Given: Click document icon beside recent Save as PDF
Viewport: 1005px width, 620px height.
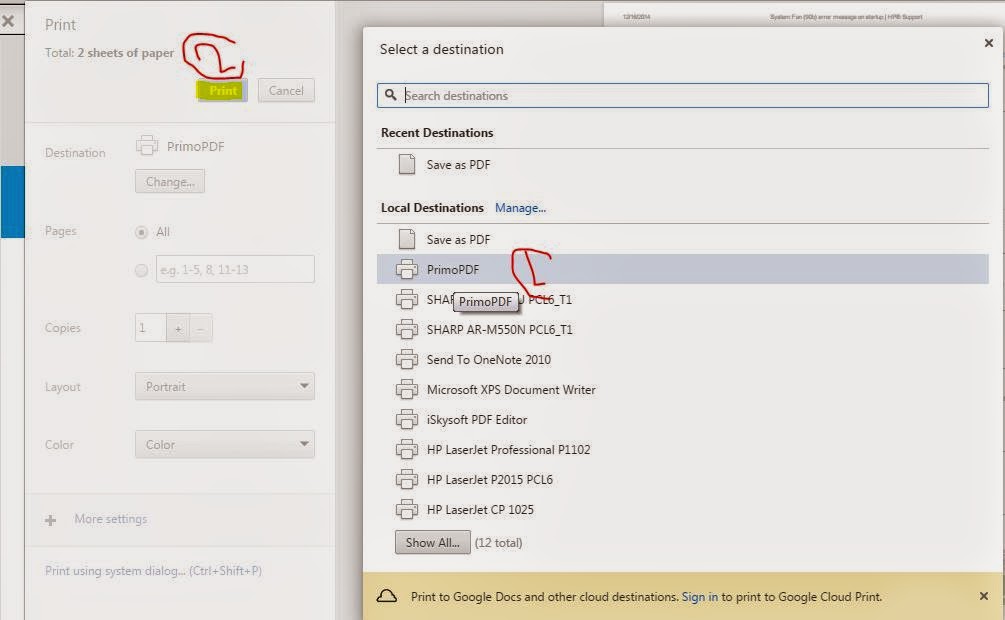Looking at the screenshot, I should point(407,164).
